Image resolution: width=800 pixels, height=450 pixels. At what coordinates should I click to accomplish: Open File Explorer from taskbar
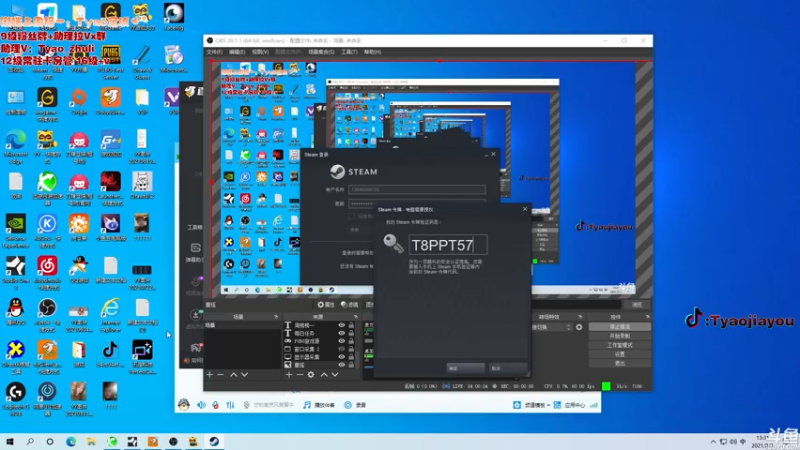pyautogui.click(x=91, y=441)
